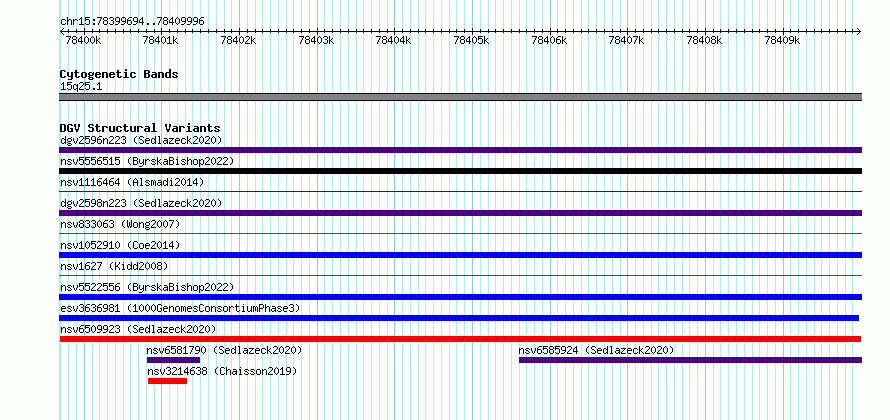The width and height of the screenshot is (890, 420).
Task: Click the thin red line under nsv1627
Action: (460, 275)
